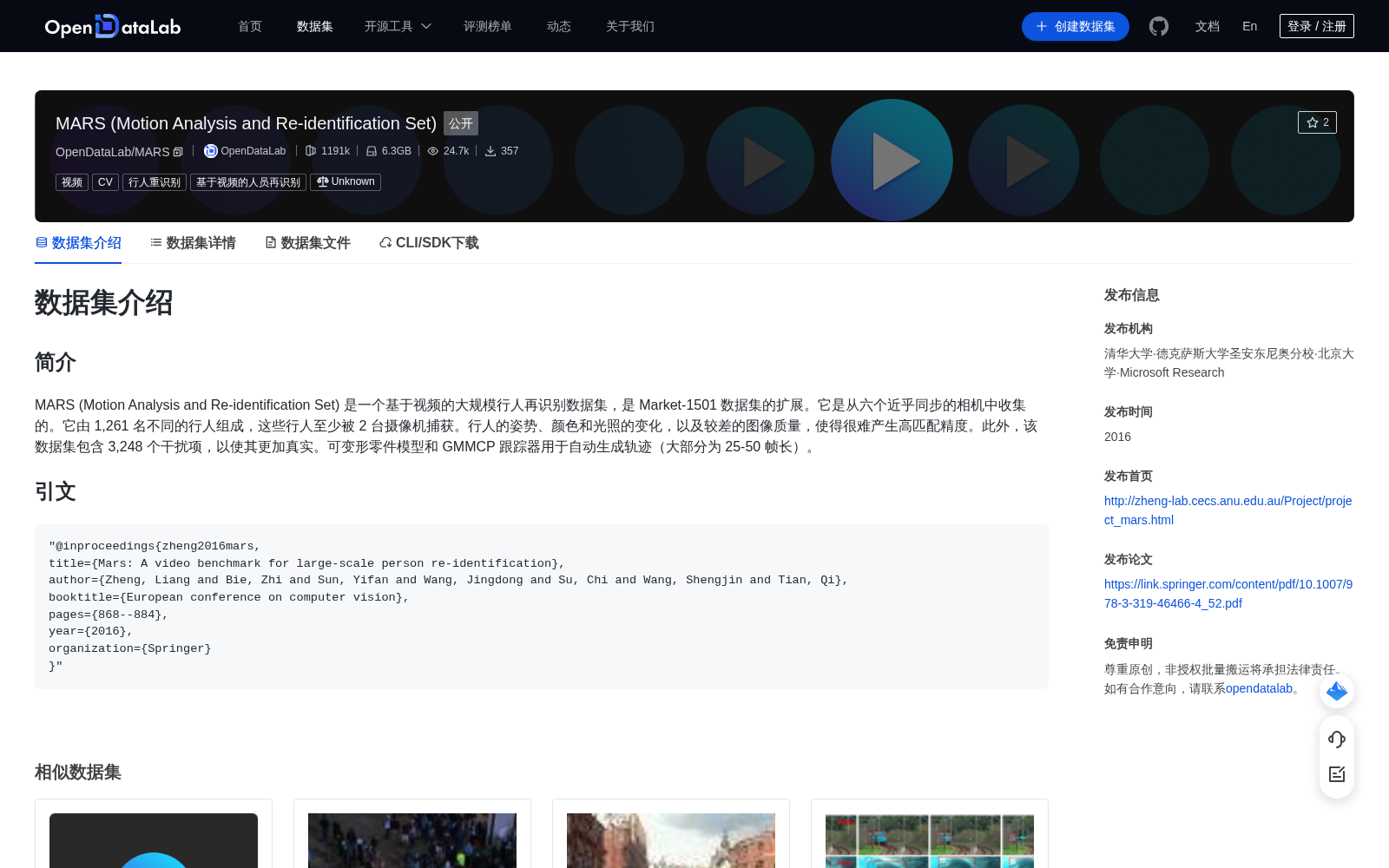Click the 创建数据集 button
Image resolution: width=1389 pixels, height=868 pixels.
[x=1076, y=26]
